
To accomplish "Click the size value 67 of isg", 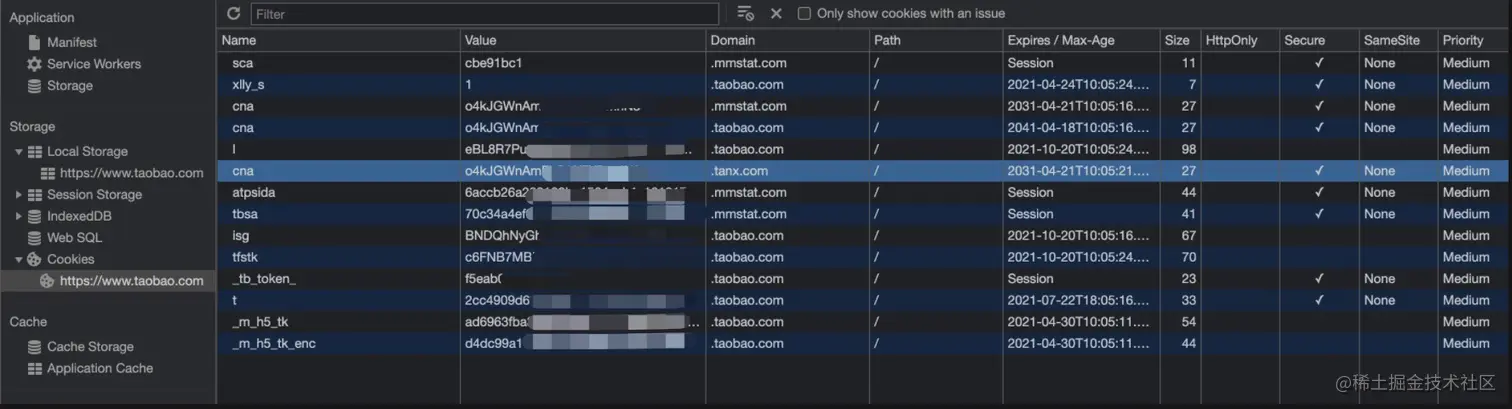I will [1188, 235].
